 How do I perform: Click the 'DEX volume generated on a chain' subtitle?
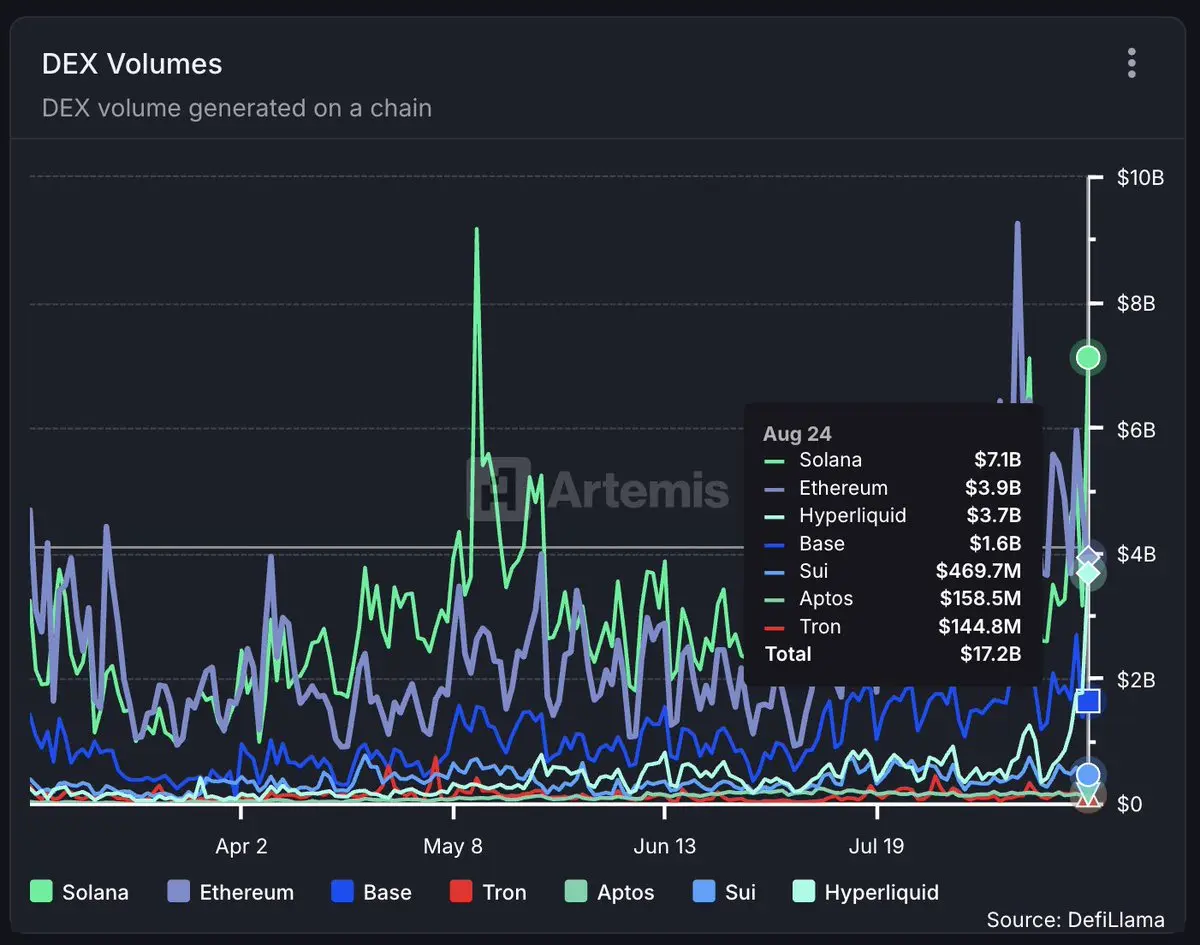pyautogui.click(x=237, y=108)
